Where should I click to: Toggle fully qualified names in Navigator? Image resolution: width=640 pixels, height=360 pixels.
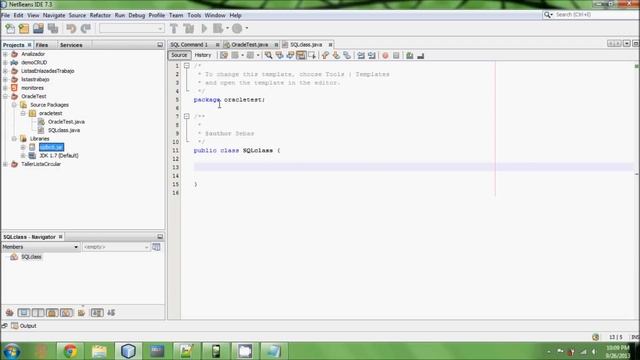tap(81, 313)
